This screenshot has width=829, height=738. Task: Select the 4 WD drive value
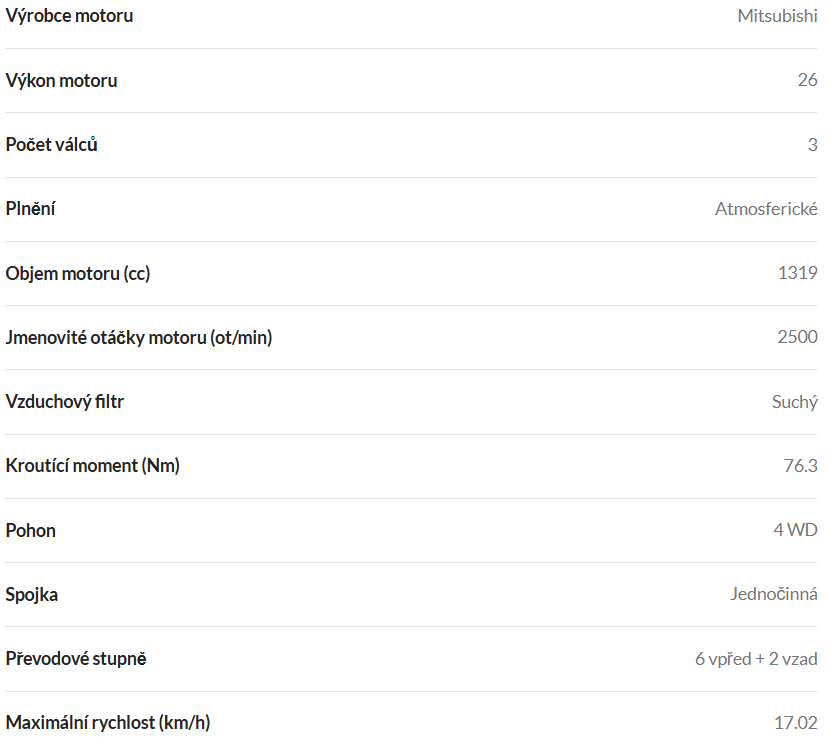pos(795,530)
